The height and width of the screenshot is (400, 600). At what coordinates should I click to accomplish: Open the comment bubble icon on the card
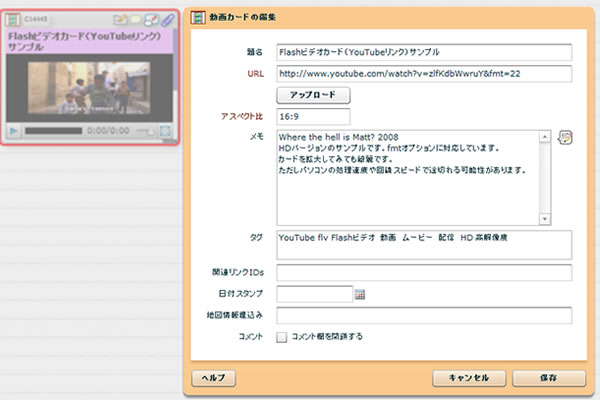coord(136,19)
